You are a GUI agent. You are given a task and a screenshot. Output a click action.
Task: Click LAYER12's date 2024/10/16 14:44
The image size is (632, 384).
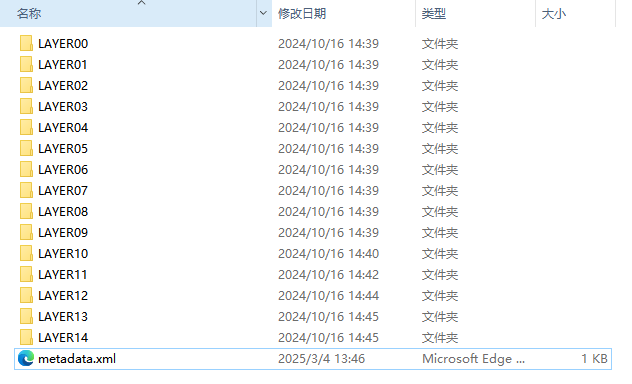click(328, 296)
